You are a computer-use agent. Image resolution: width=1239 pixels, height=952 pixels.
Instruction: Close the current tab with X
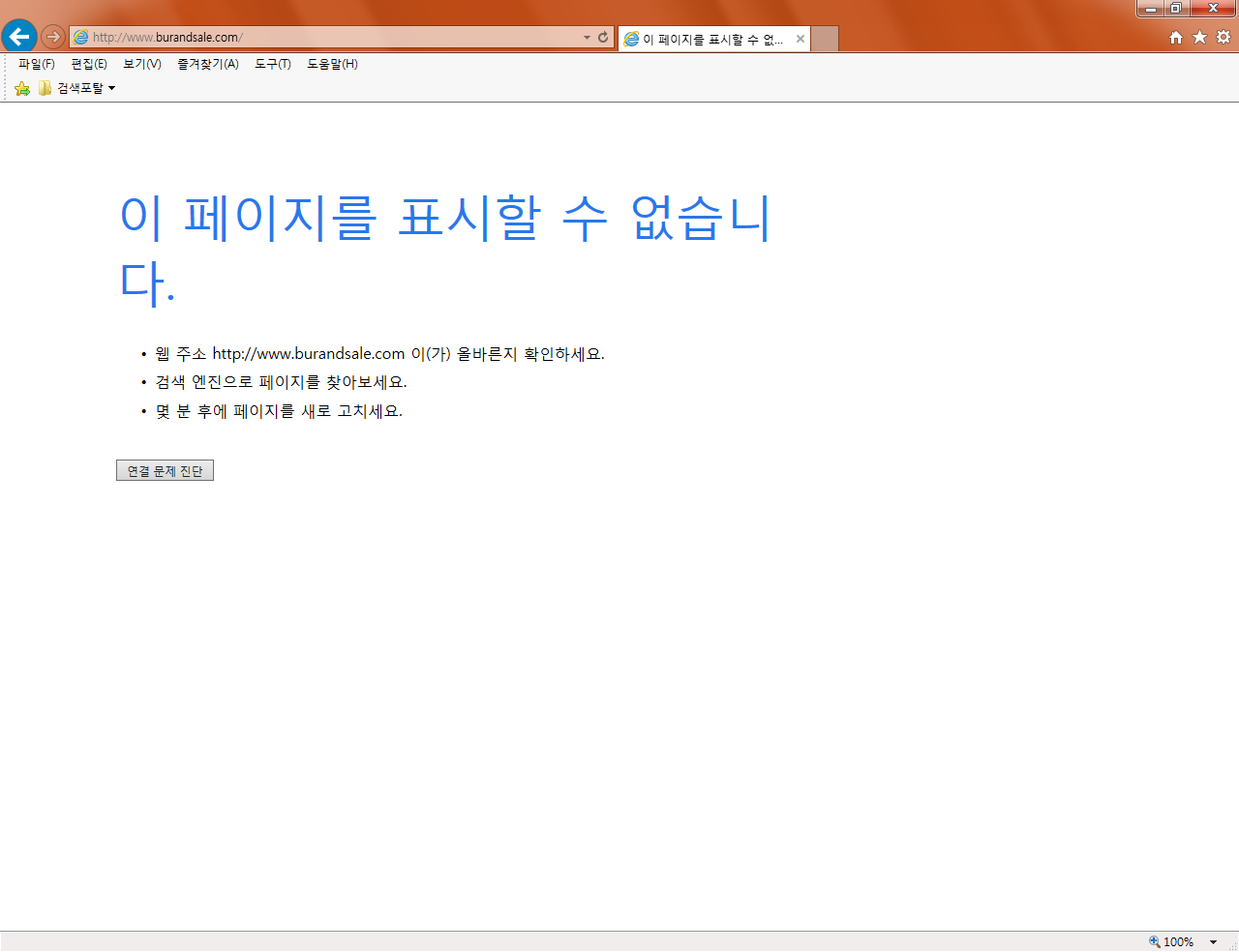[801, 39]
